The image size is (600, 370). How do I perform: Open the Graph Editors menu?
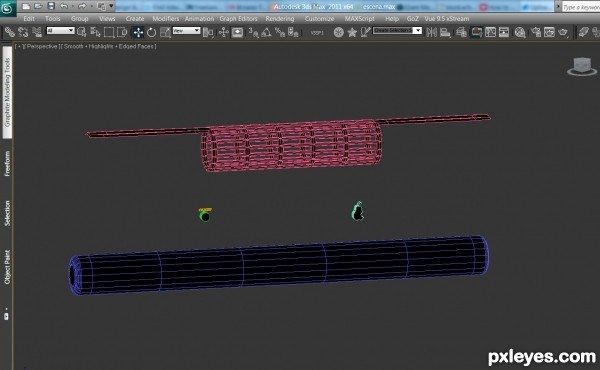tap(238, 19)
